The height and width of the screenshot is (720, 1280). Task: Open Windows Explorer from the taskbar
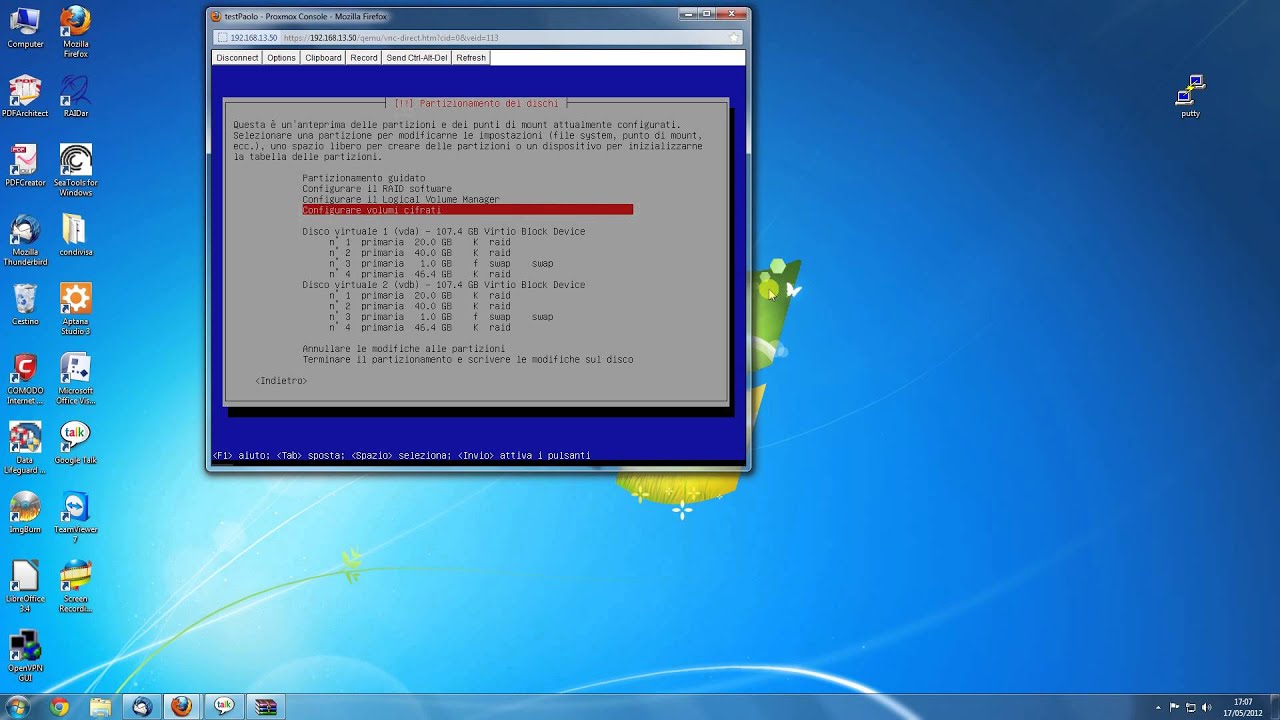click(100, 707)
